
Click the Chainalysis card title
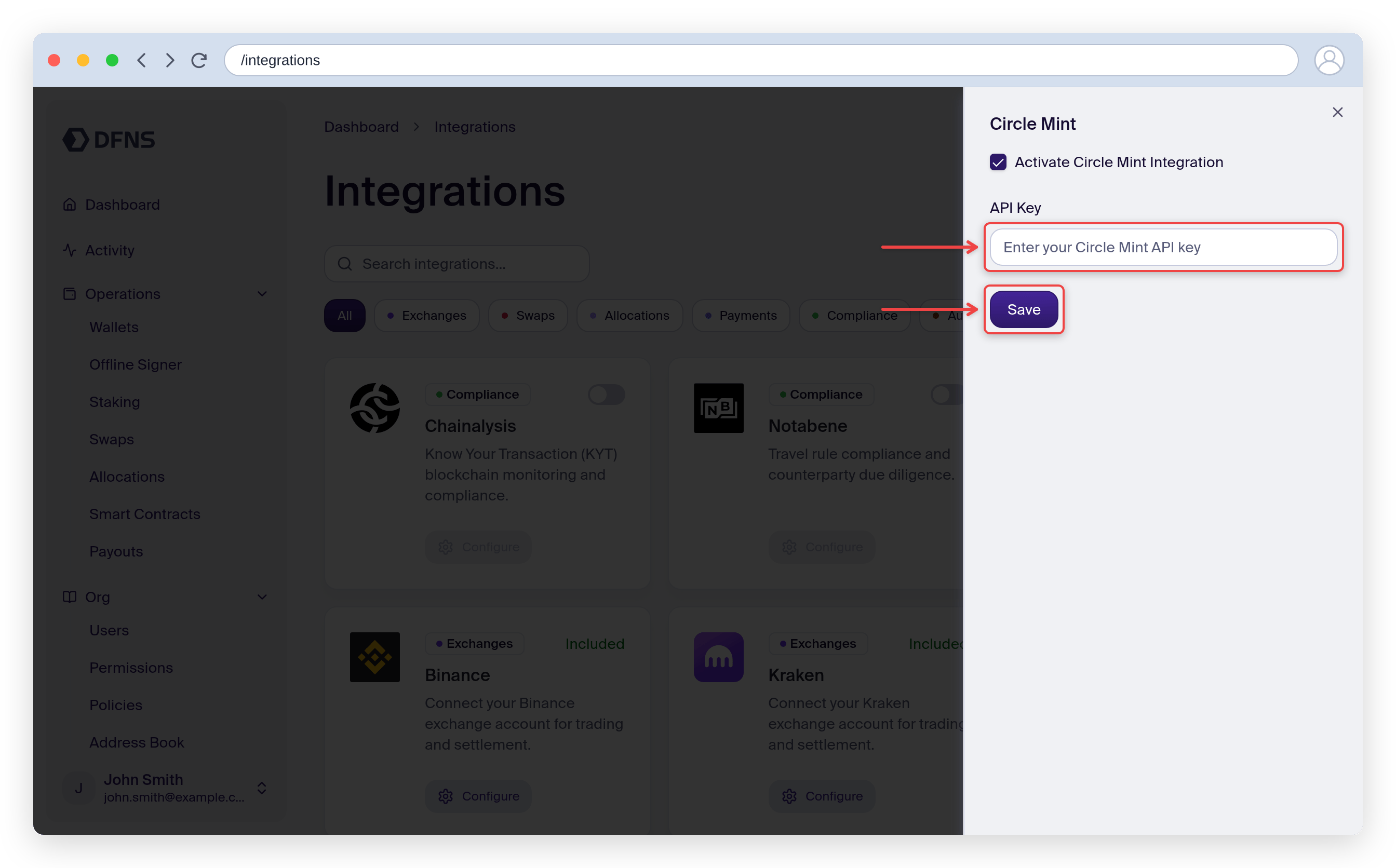pyautogui.click(x=471, y=426)
